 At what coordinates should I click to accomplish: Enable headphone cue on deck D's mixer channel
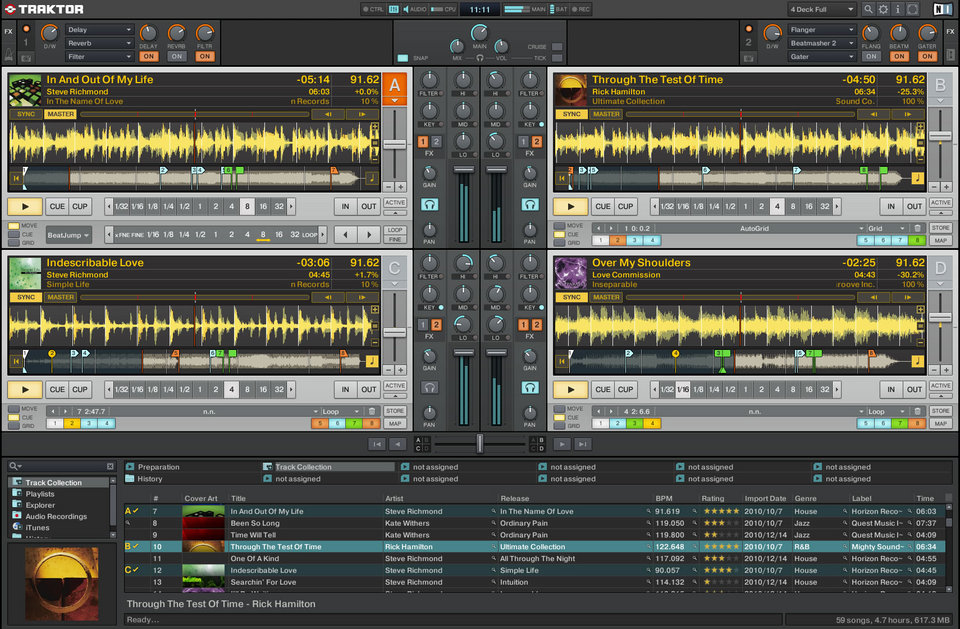[530, 388]
